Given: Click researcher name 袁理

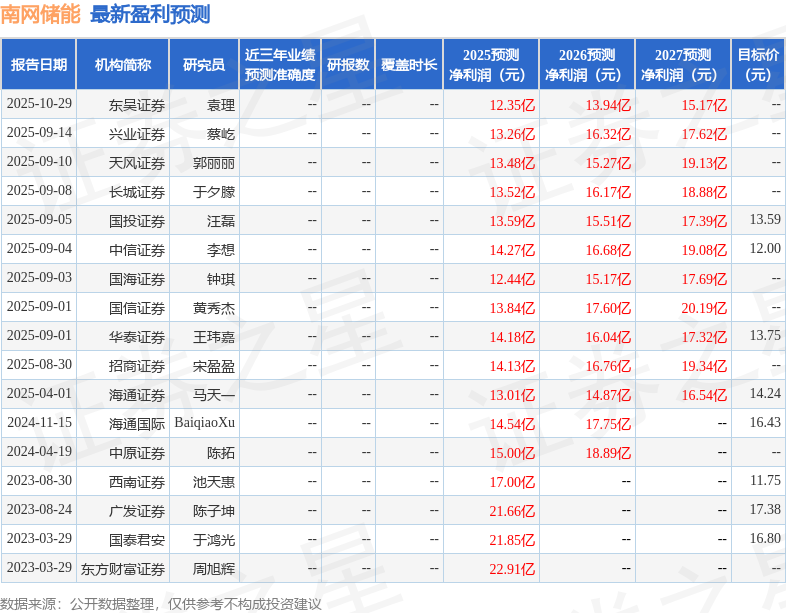Looking at the screenshot, I should [221, 105].
